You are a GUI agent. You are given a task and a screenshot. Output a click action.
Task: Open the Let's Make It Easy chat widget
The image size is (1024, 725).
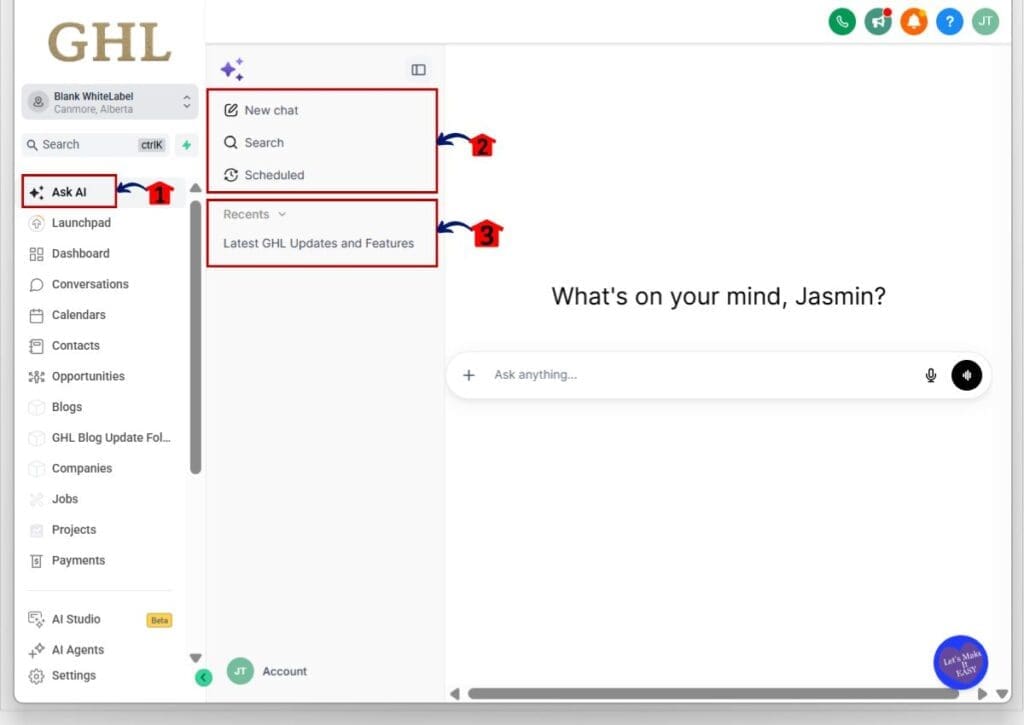pos(961,662)
